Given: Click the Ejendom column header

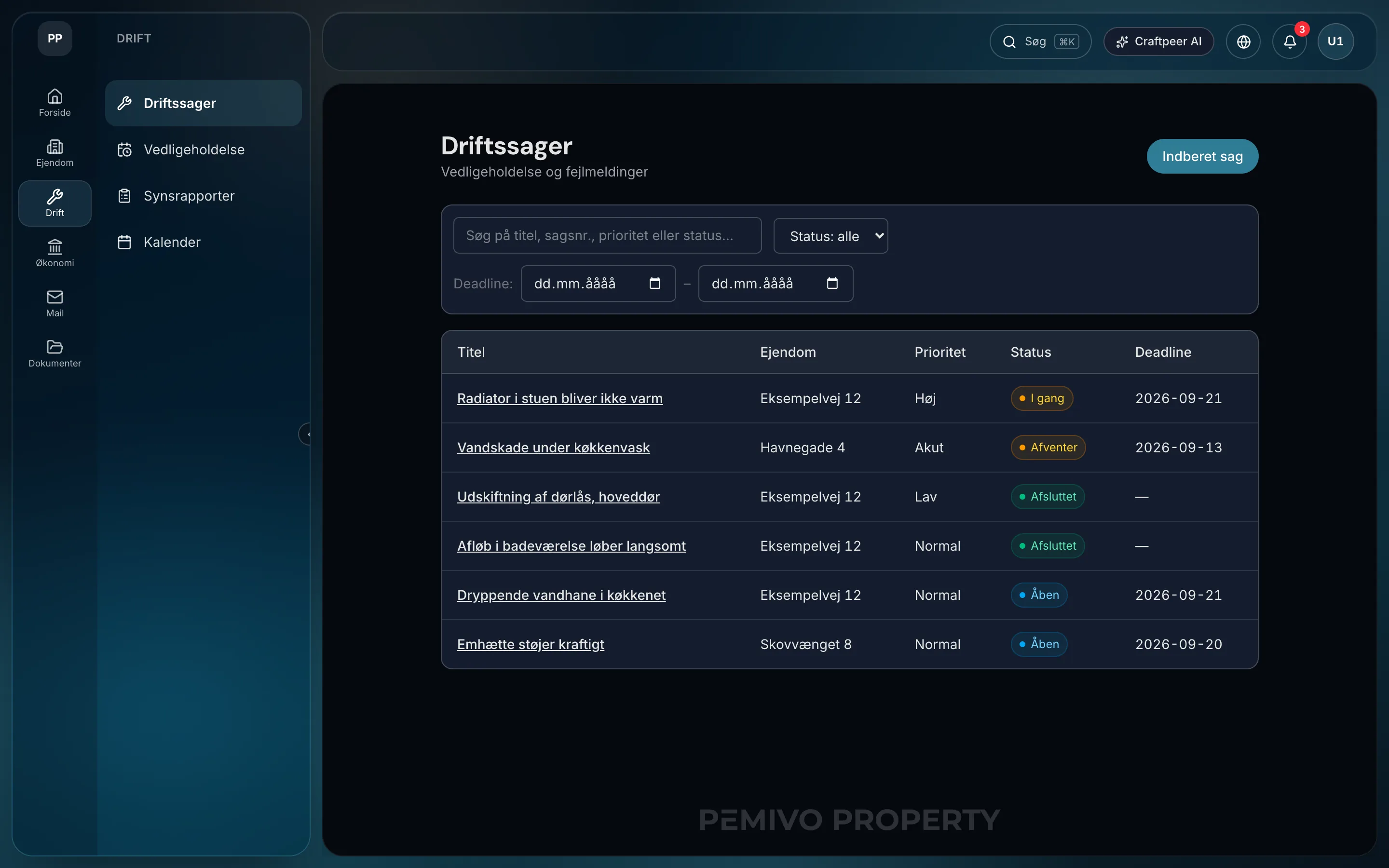Looking at the screenshot, I should click(788, 352).
